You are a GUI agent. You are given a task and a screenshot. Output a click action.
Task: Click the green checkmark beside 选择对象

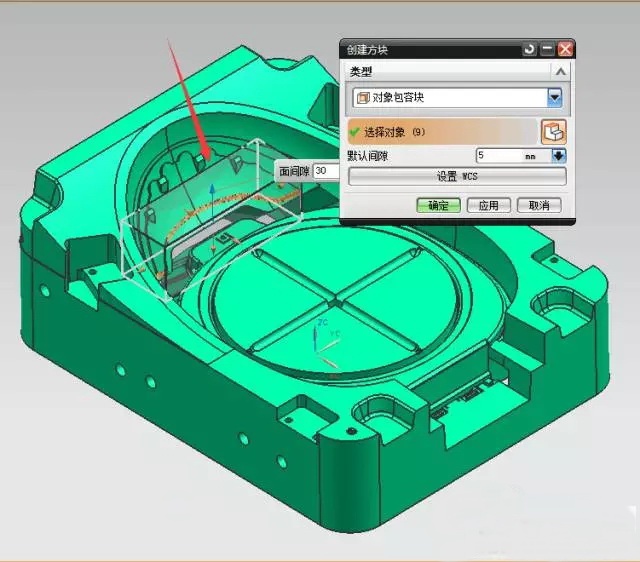pyautogui.click(x=354, y=132)
